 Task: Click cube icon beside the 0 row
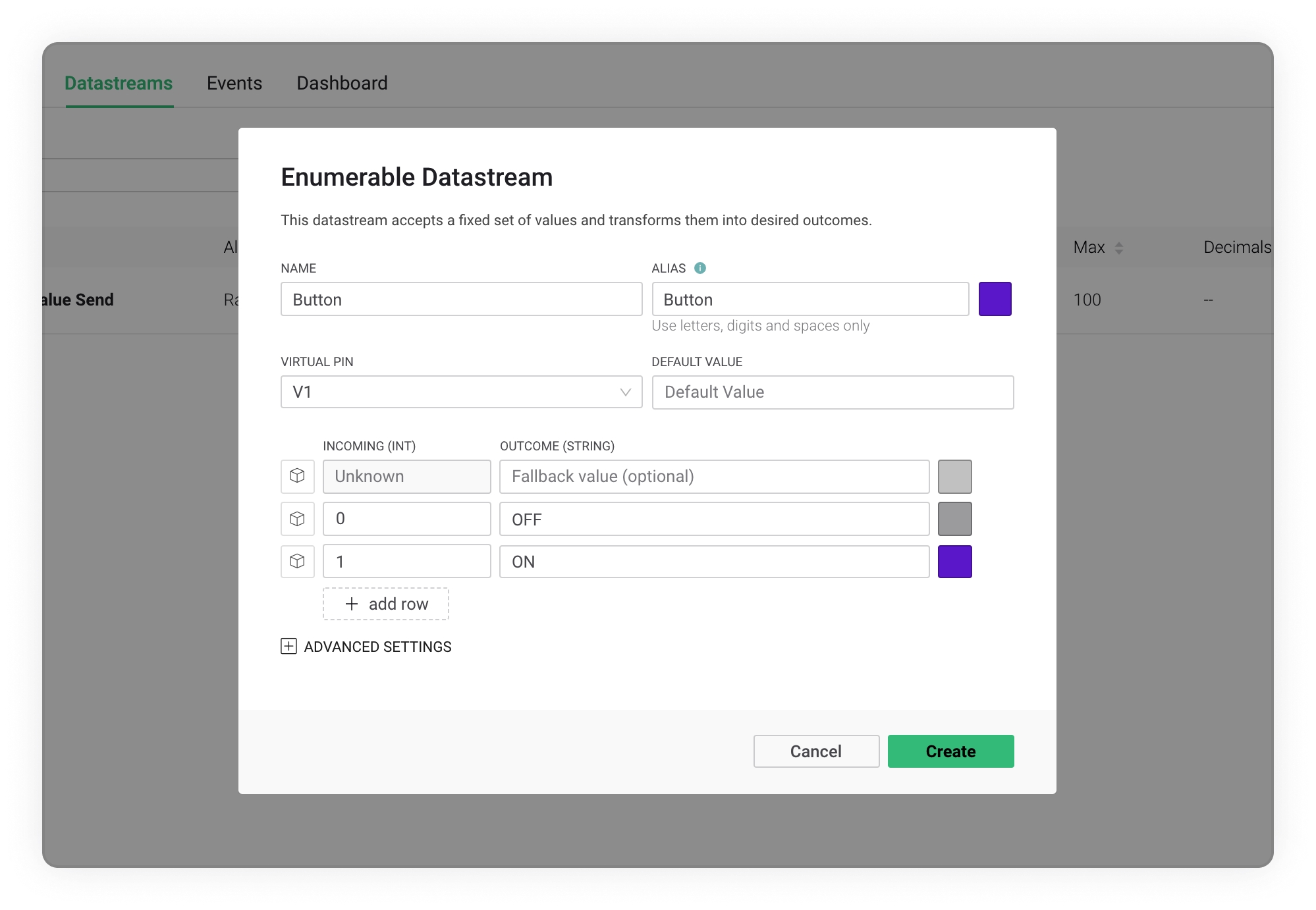coord(297,519)
